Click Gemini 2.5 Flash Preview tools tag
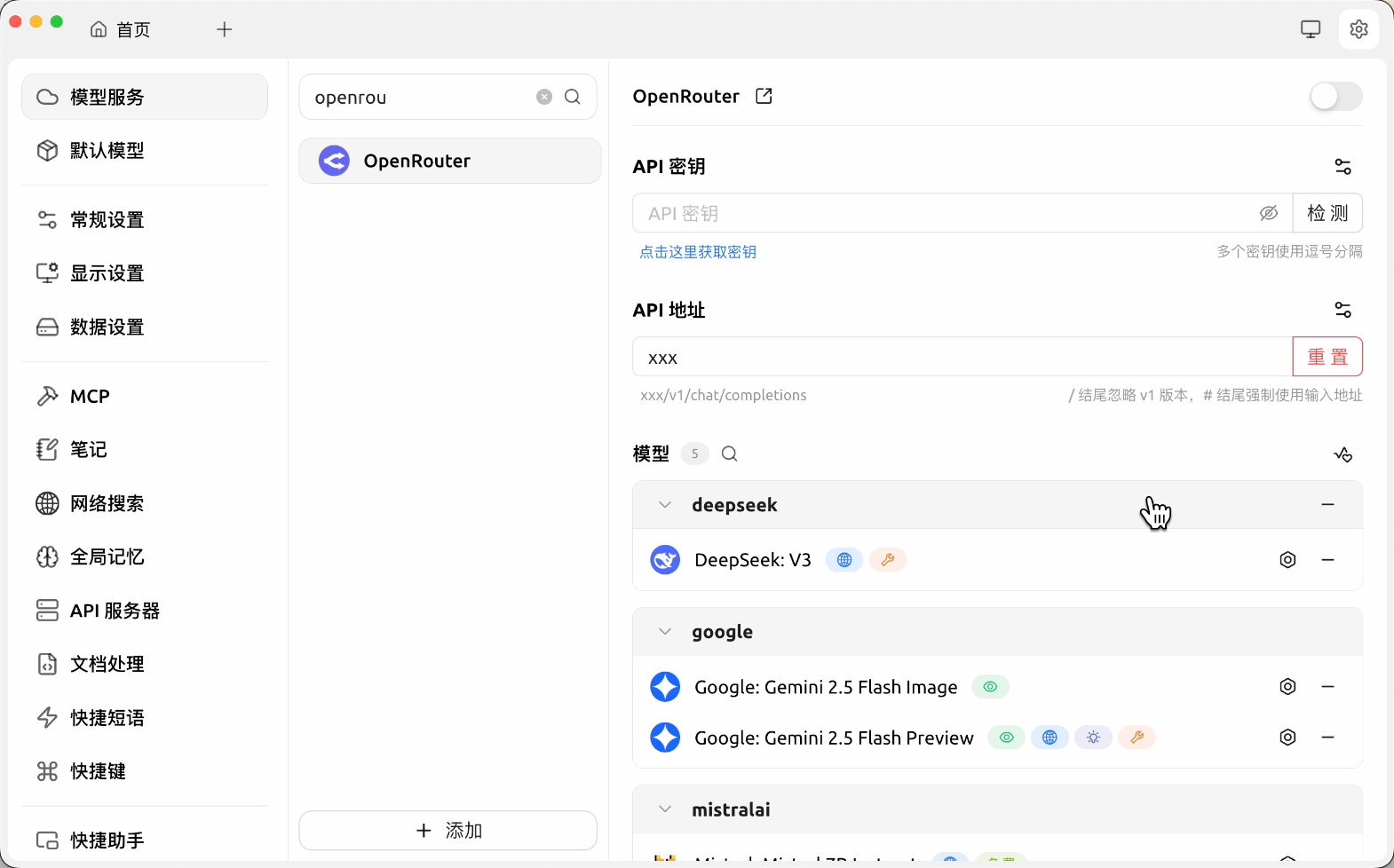The height and width of the screenshot is (868, 1394). tap(1137, 738)
